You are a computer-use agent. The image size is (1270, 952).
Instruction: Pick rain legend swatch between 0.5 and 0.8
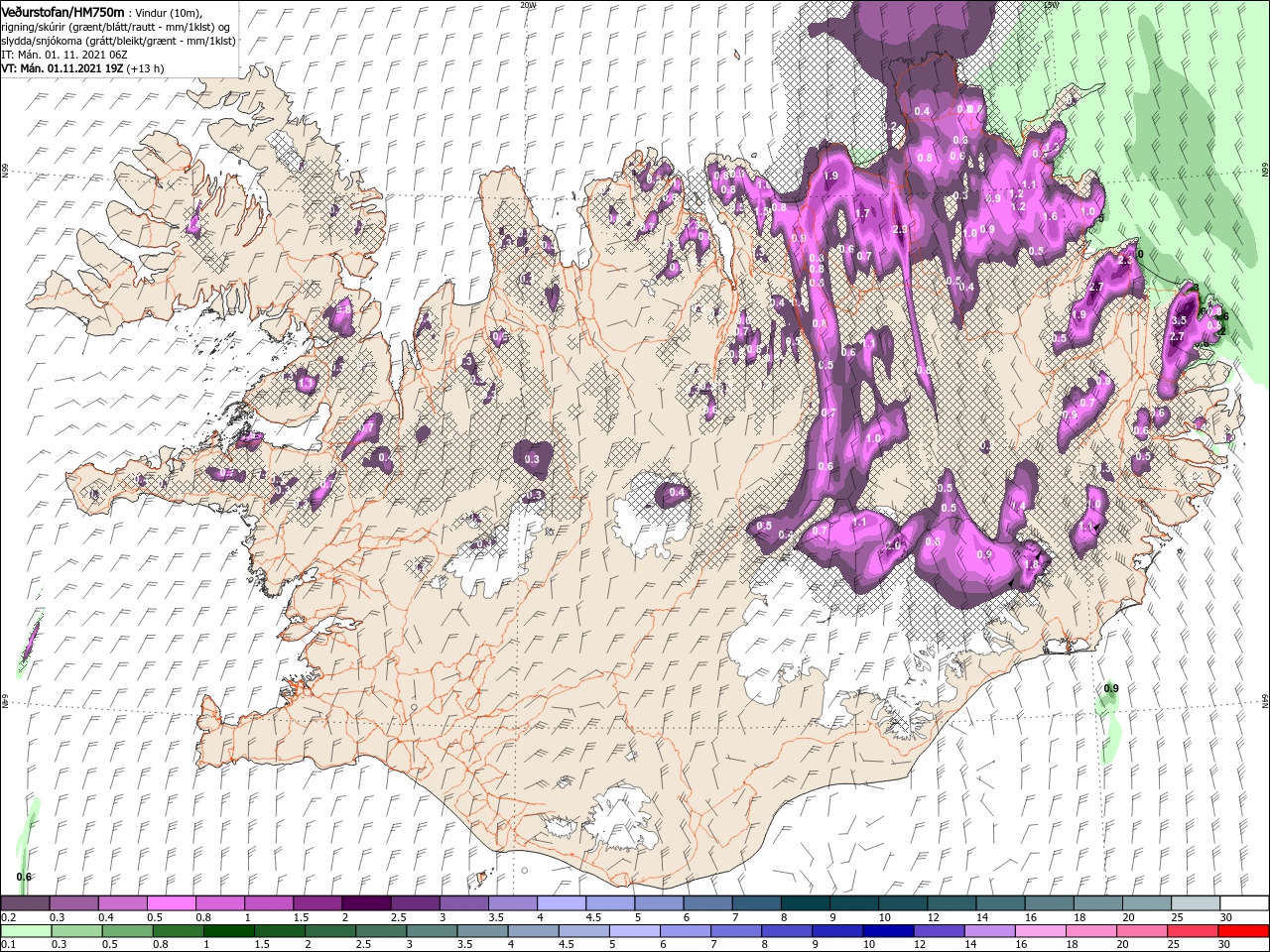point(128,931)
